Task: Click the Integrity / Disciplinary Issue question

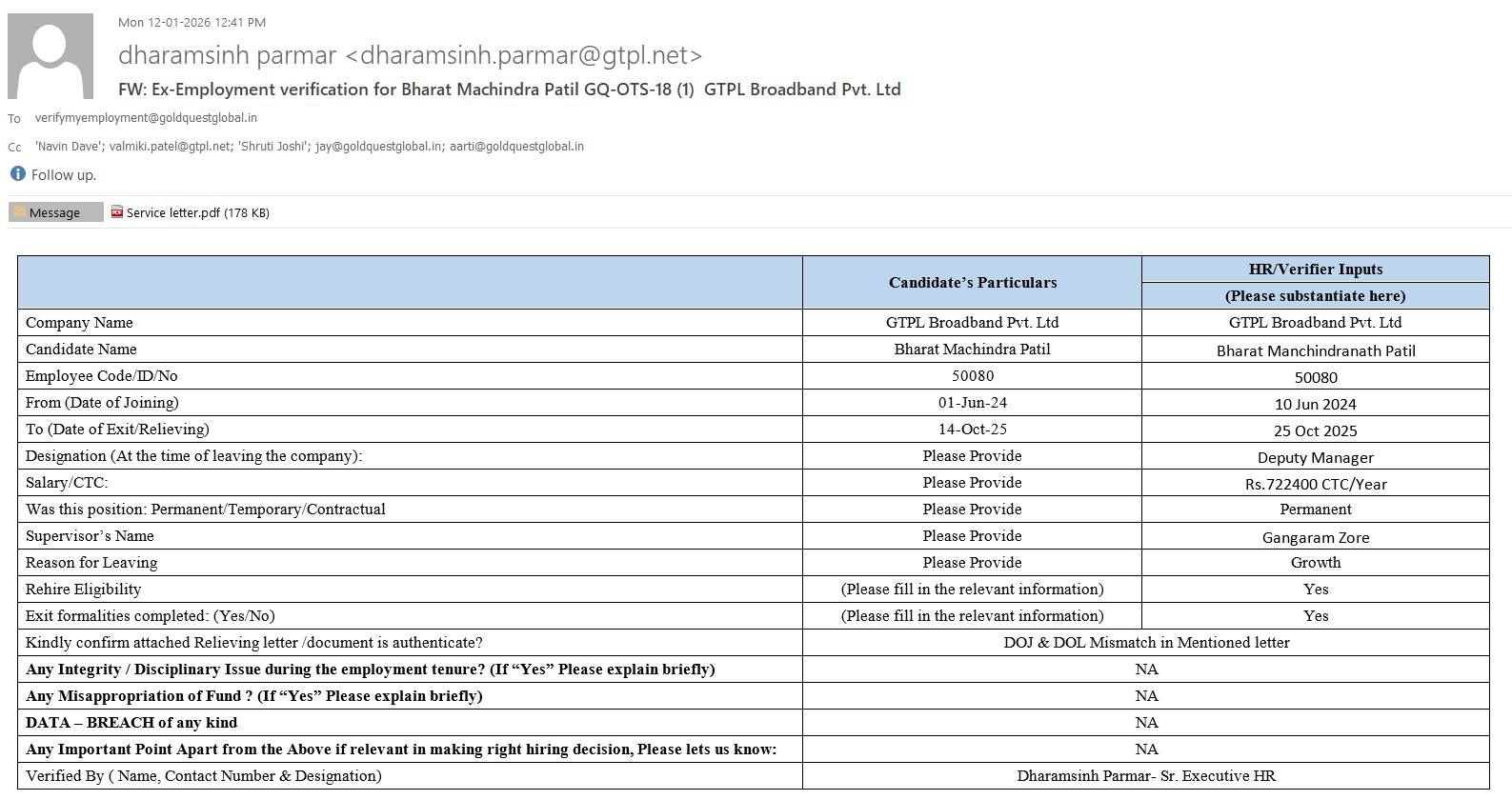Action: pos(371,670)
